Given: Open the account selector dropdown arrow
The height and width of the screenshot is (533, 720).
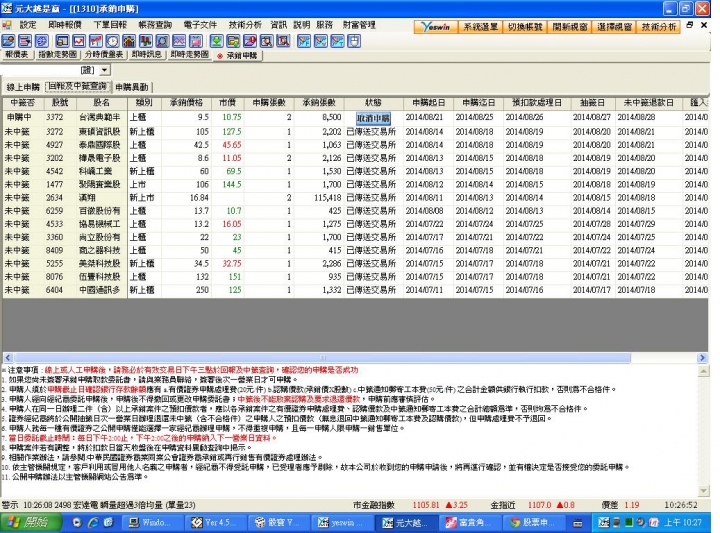Looking at the screenshot, I should [105, 70].
